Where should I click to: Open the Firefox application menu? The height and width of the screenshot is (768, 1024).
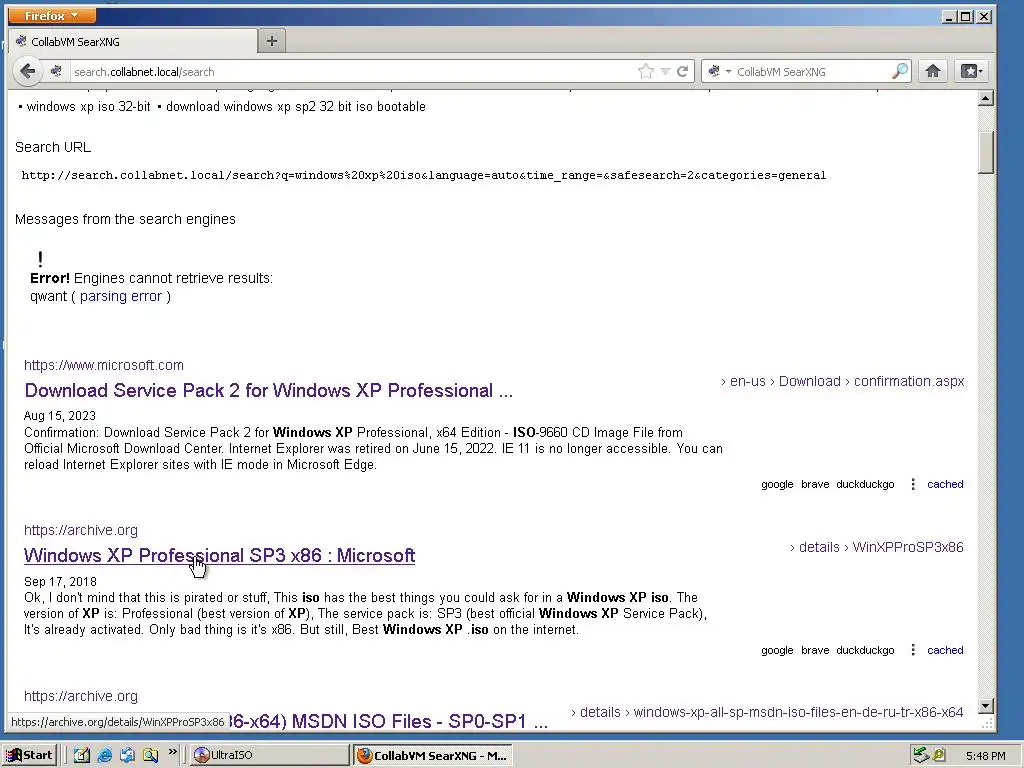[52, 15]
